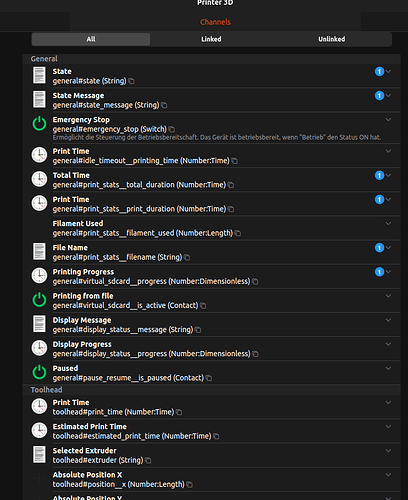This screenshot has width=408, height=500.
Task: Open the link badge on Printing Progress
Action: pos(379,272)
